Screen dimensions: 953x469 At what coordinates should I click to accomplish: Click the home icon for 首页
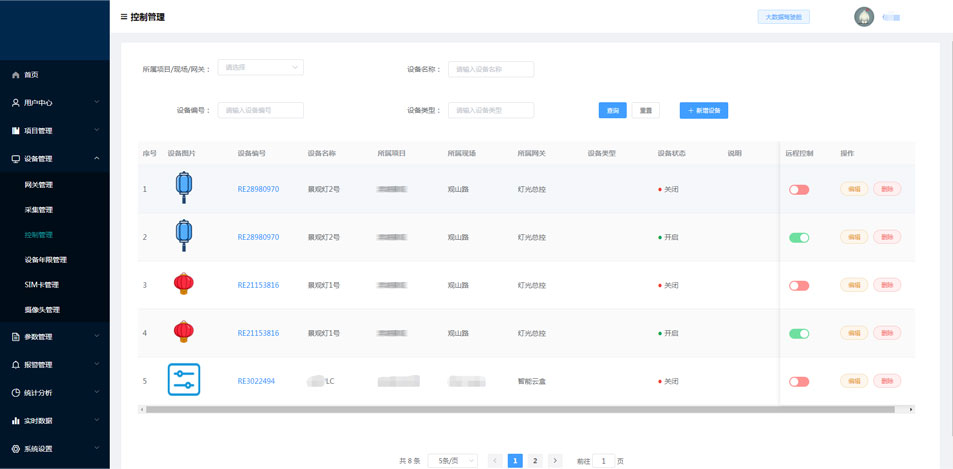pos(15,75)
